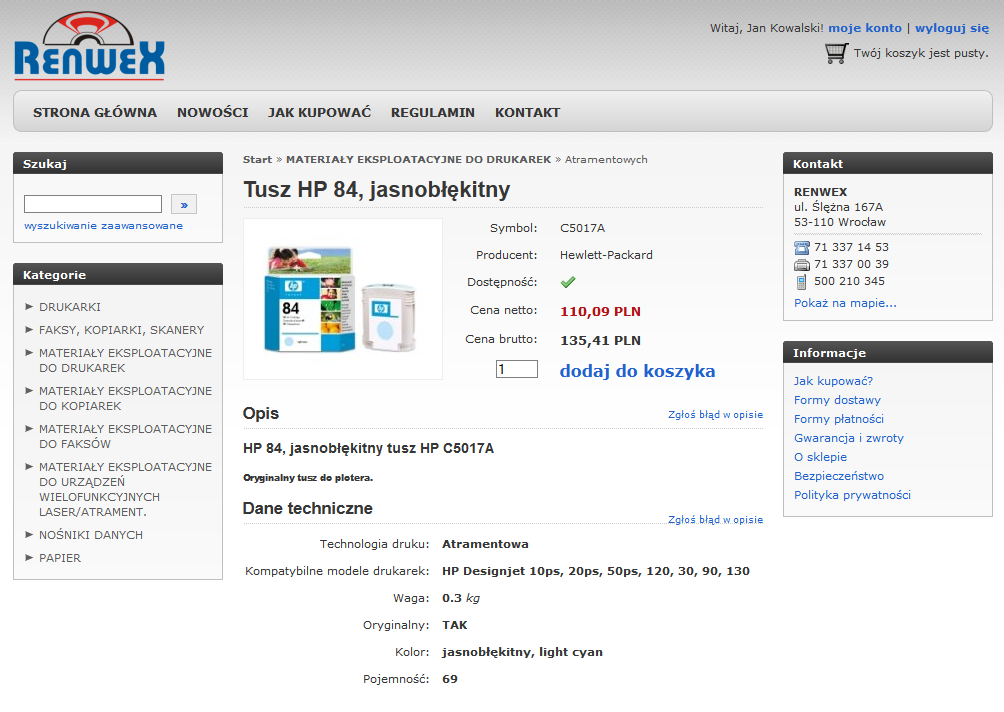Click compatible models HP Designjet value

click(x=595, y=571)
